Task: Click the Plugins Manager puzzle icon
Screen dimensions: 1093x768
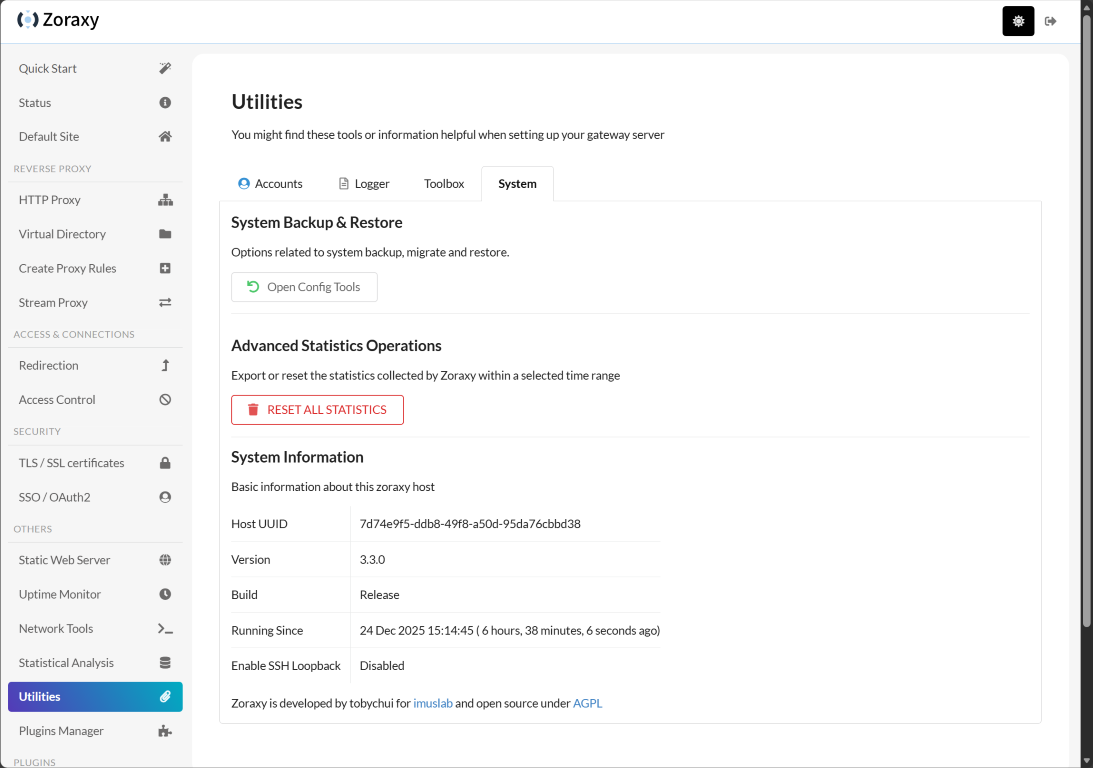Action: coord(165,731)
